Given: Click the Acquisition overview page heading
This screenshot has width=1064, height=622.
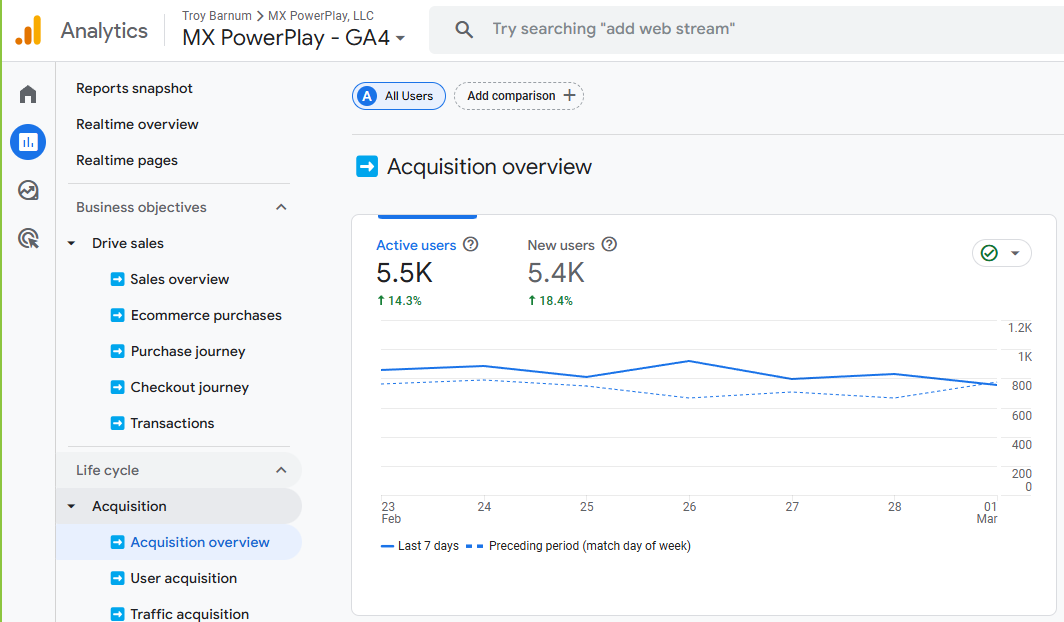Looking at the screenshot, I should pos(489,166).
